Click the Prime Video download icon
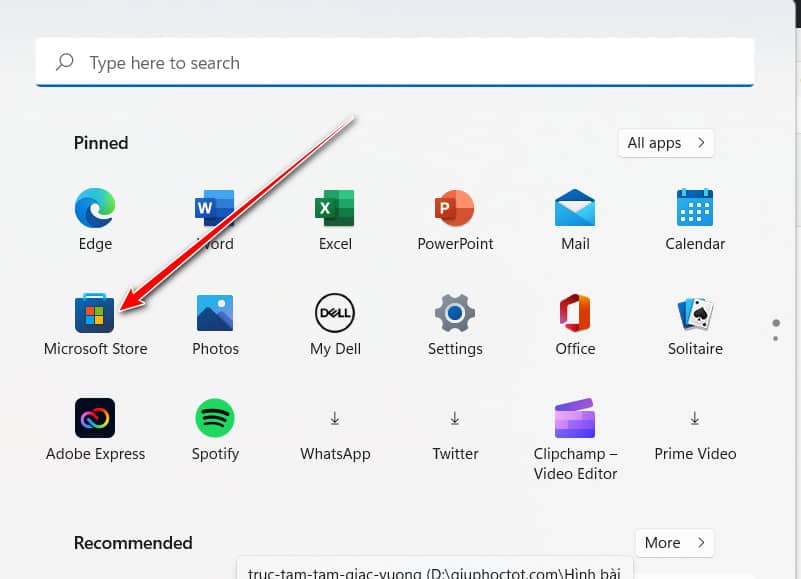 695,418
